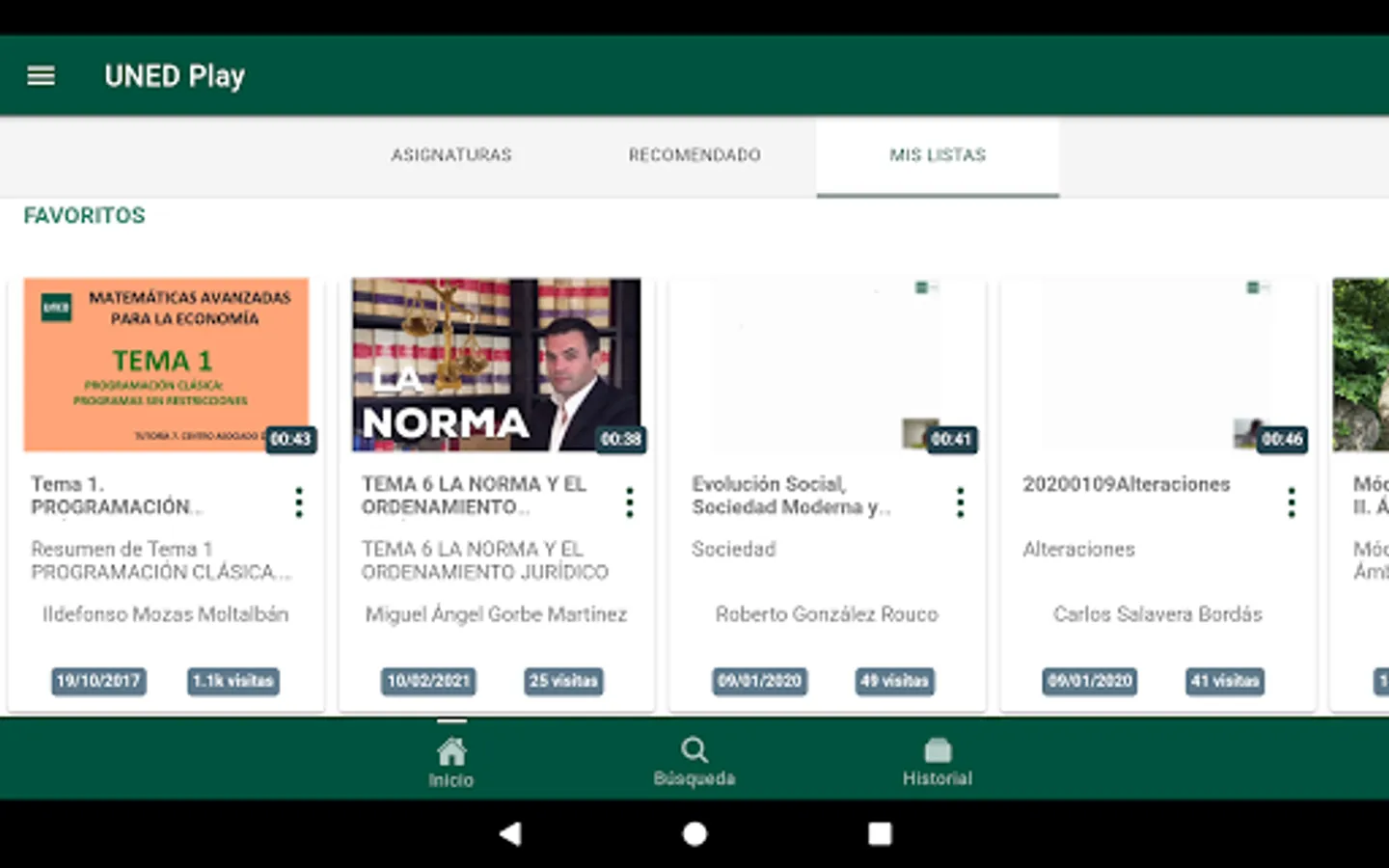The width and height of the screenshot is (1389, 868).
Task: Tap the Inicio label in bottom bar
Action: (x=451, y=780)
